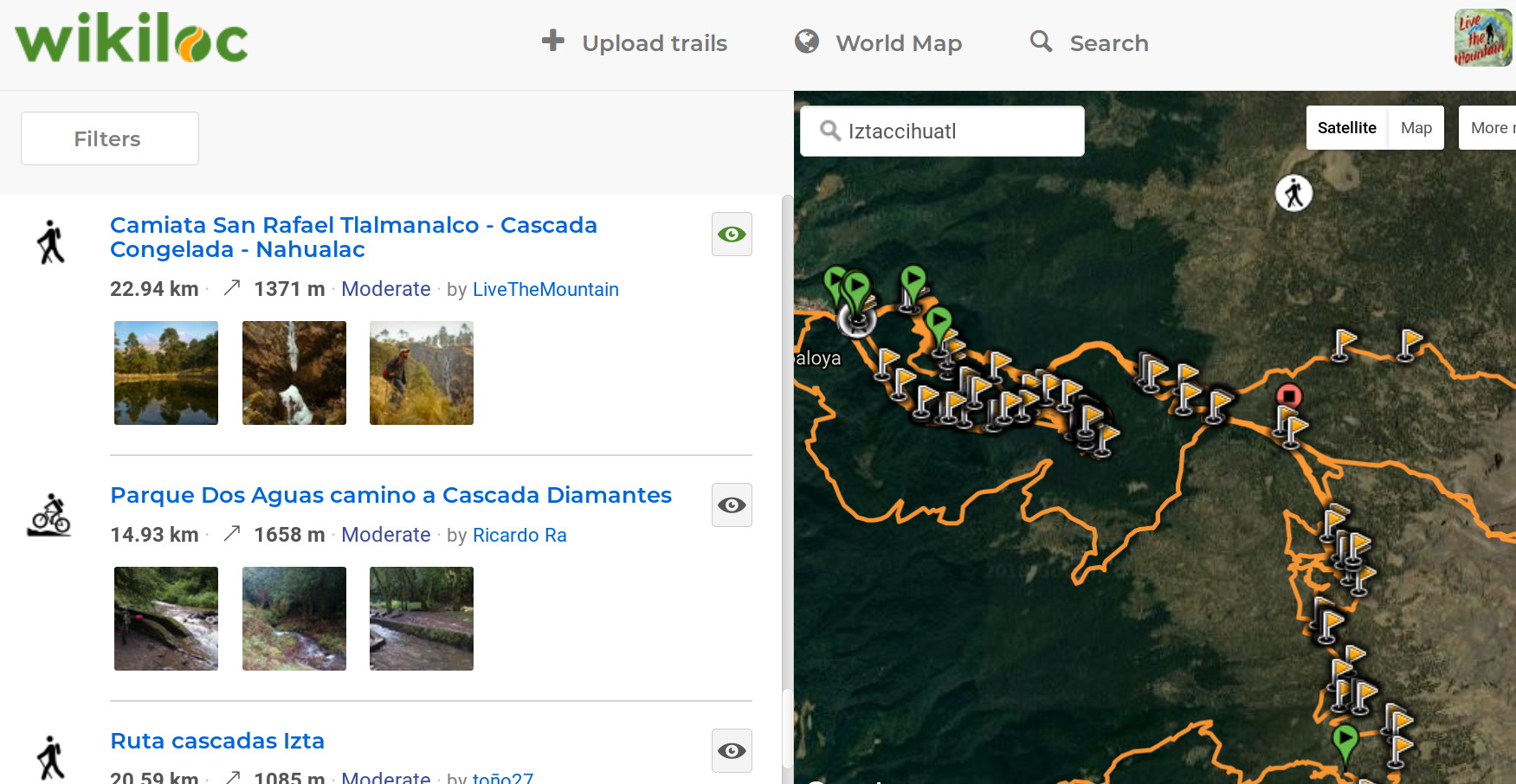The width and height of the screenshot is (1516, 784).
Task: Click the hiking icon beside Ruta cascadas Izta
Action: (51, 757)
